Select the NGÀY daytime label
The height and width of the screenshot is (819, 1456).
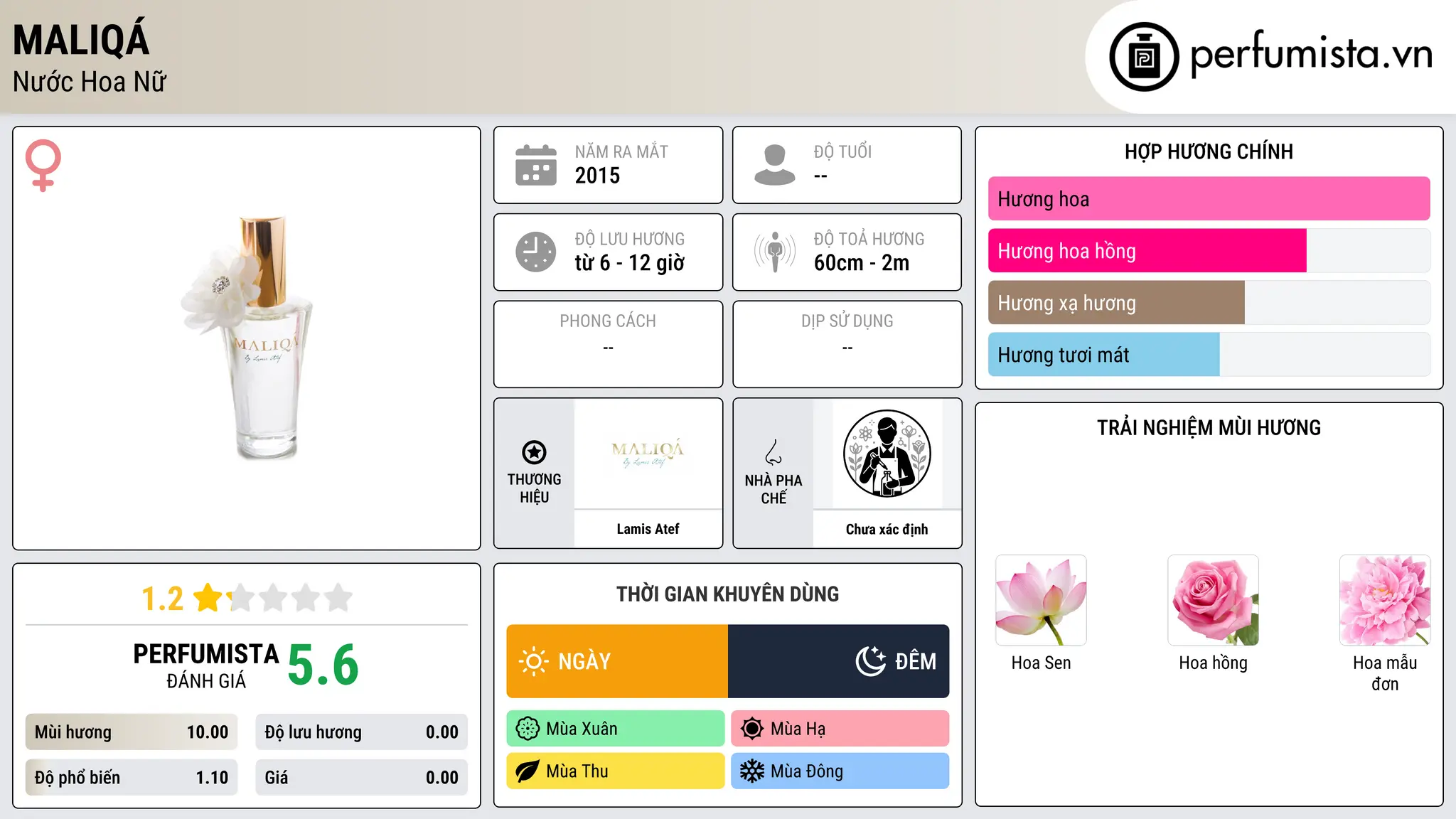584,661
